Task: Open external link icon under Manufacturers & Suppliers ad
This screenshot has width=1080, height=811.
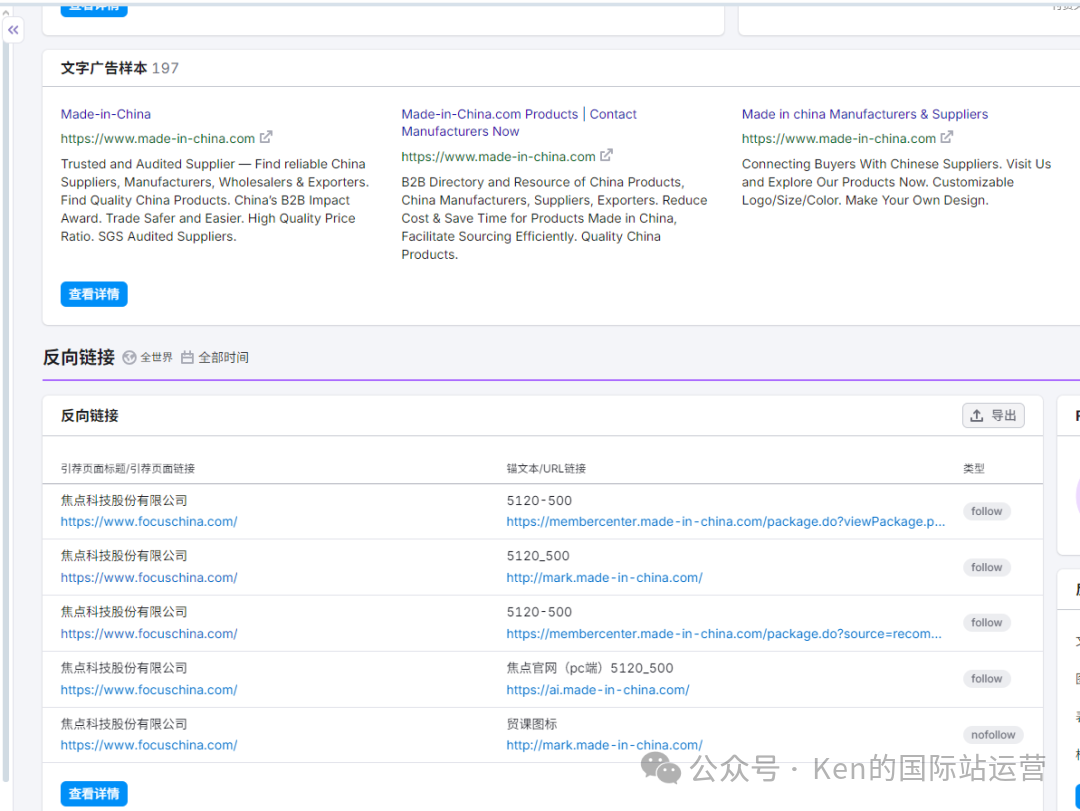Action: coord(947,137)
